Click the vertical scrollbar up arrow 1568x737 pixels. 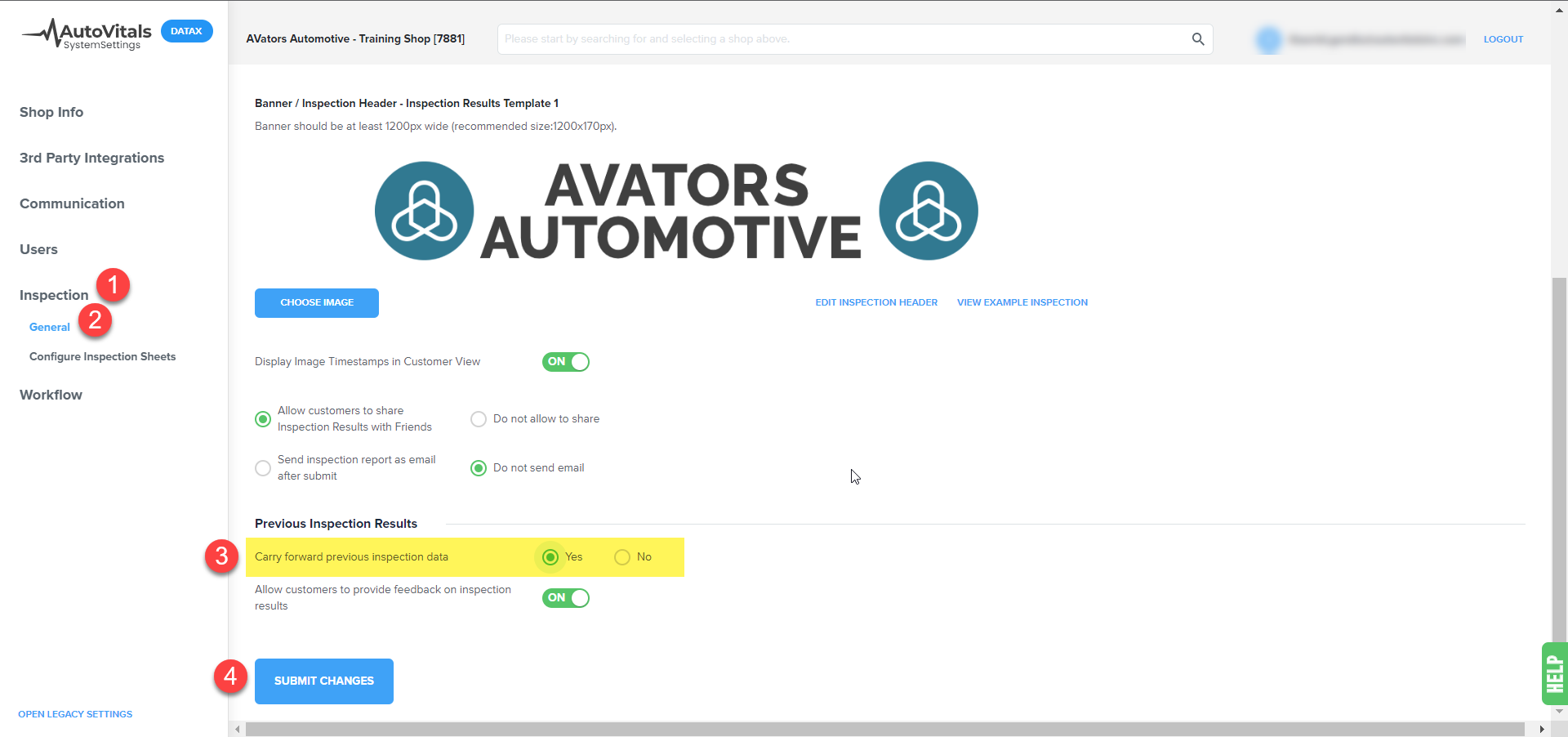tap(1560, 9)
